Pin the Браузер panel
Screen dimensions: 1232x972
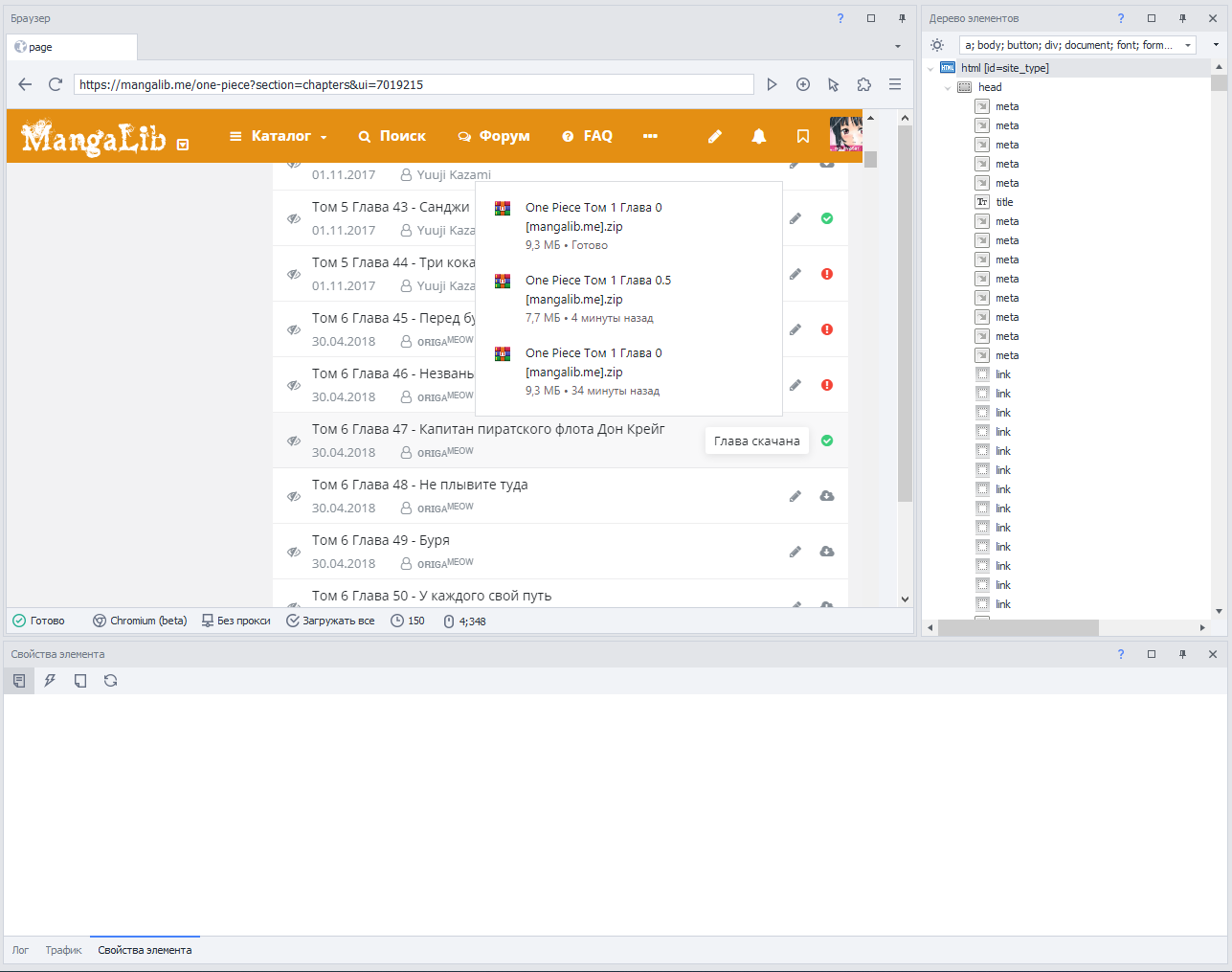[x=902, y=18]
